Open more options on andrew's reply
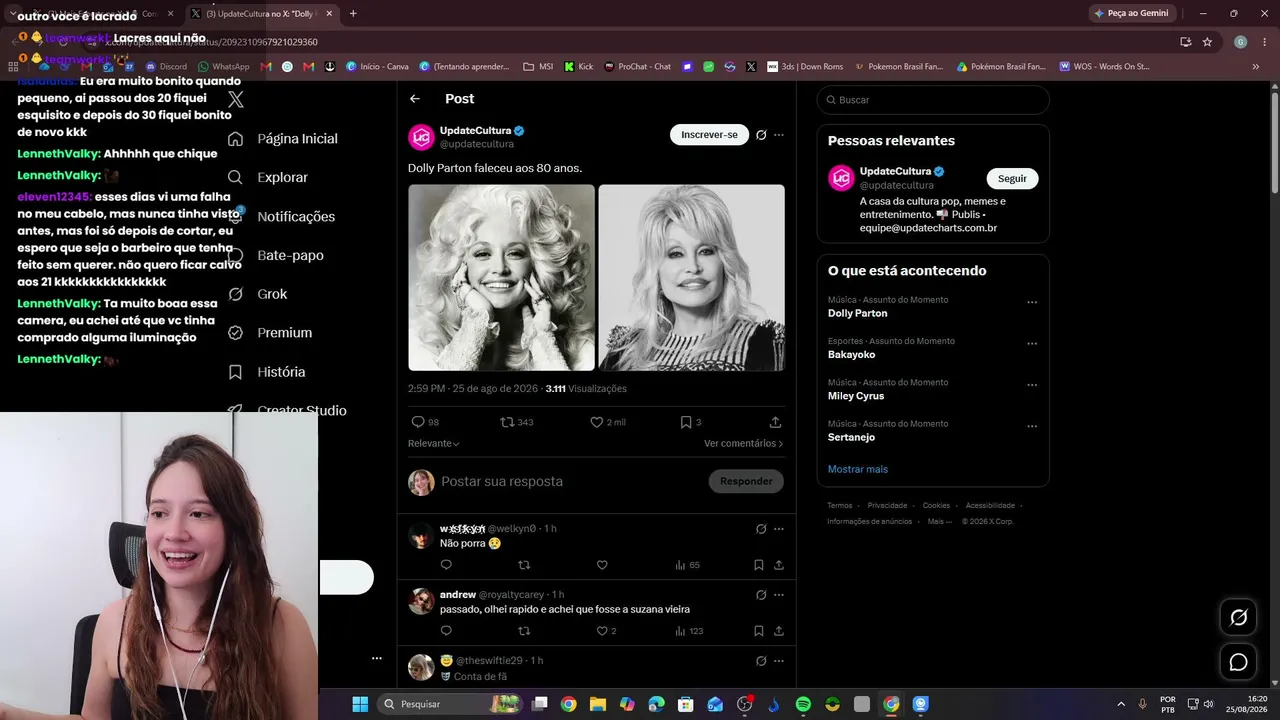 [x=779, y=595]
